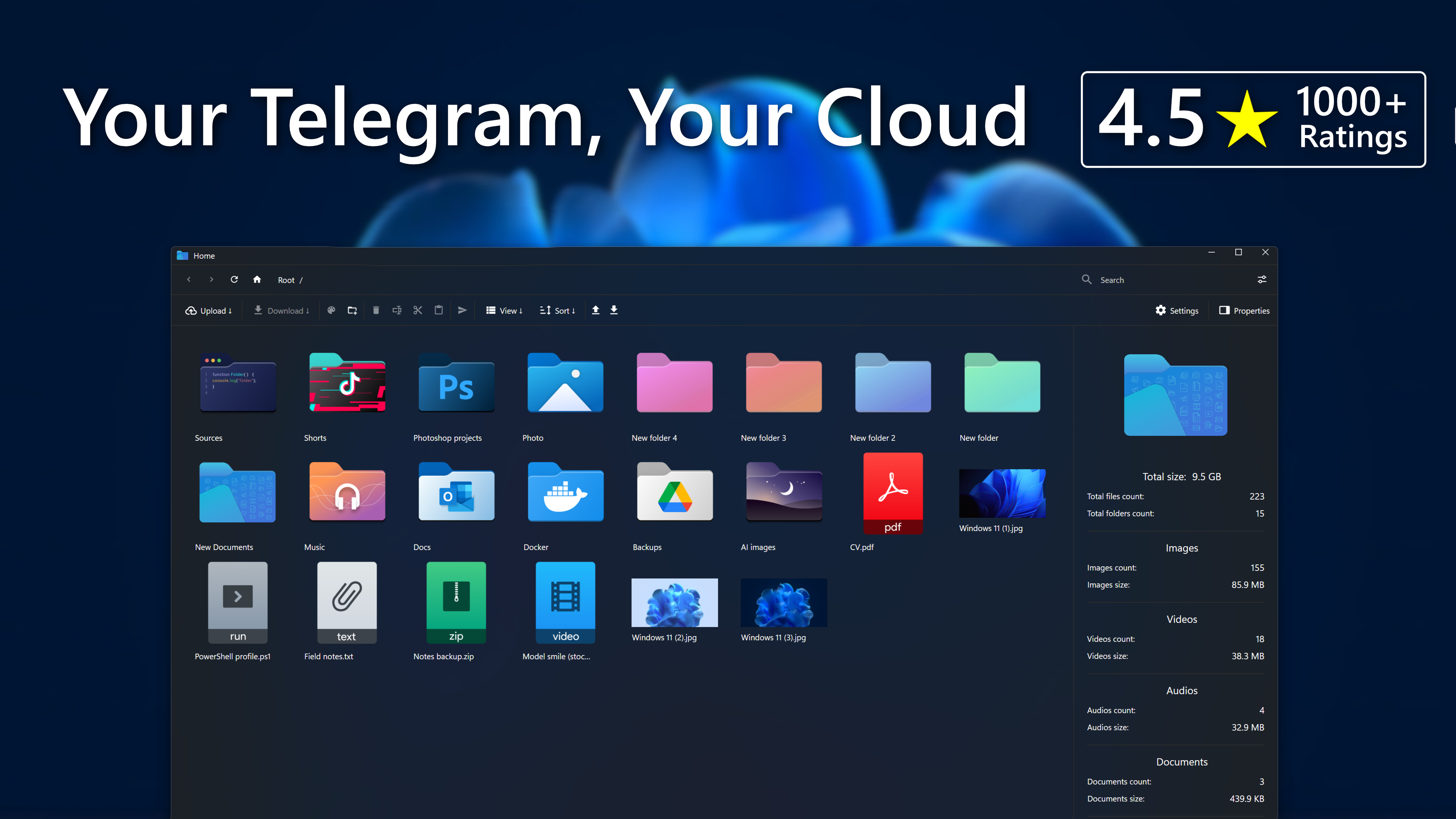Viewport: 1456px width, 819px height.
Task: Click the rename icon beside the trash
Action: click(x=397, y=310)
